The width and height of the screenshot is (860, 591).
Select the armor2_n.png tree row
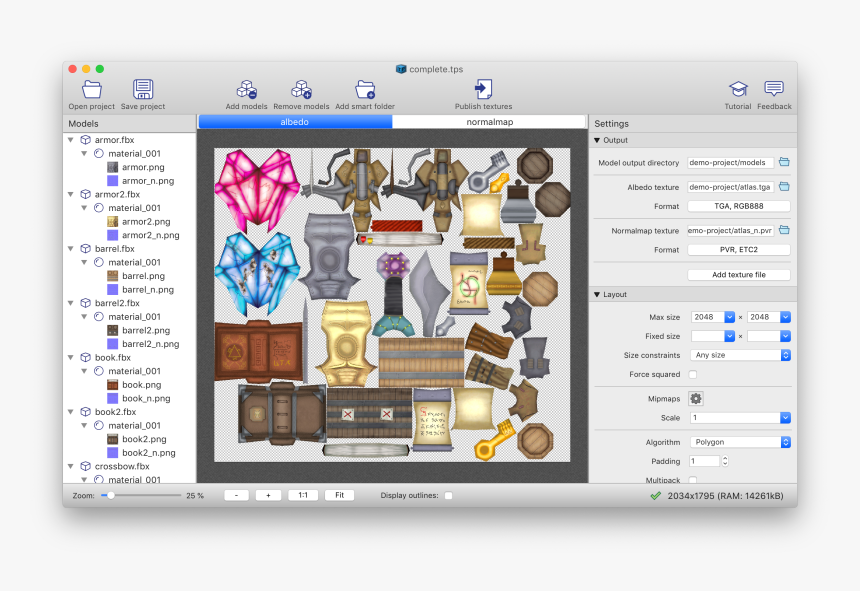coord(130,235)
